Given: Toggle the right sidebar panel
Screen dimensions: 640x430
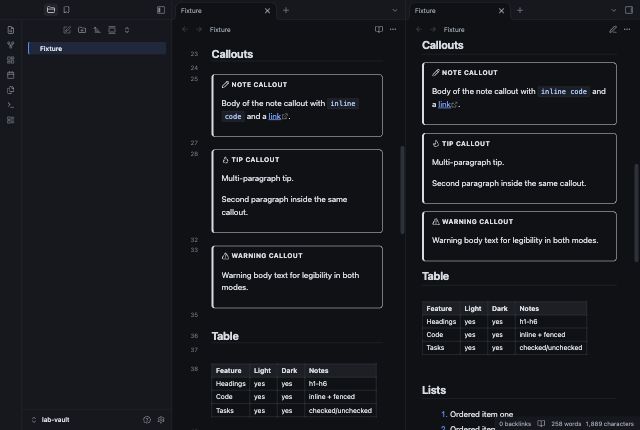Looking at the screenshot, I should coord(629,10).
